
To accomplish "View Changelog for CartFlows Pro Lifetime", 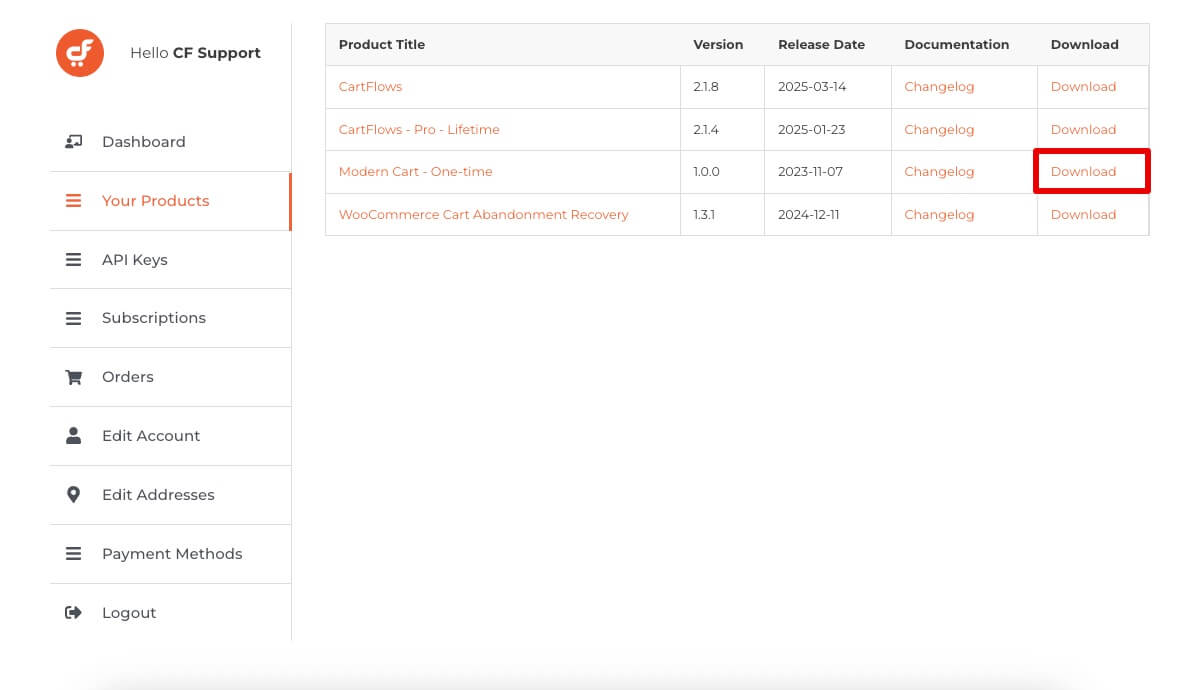I will (x=939, y=130).
